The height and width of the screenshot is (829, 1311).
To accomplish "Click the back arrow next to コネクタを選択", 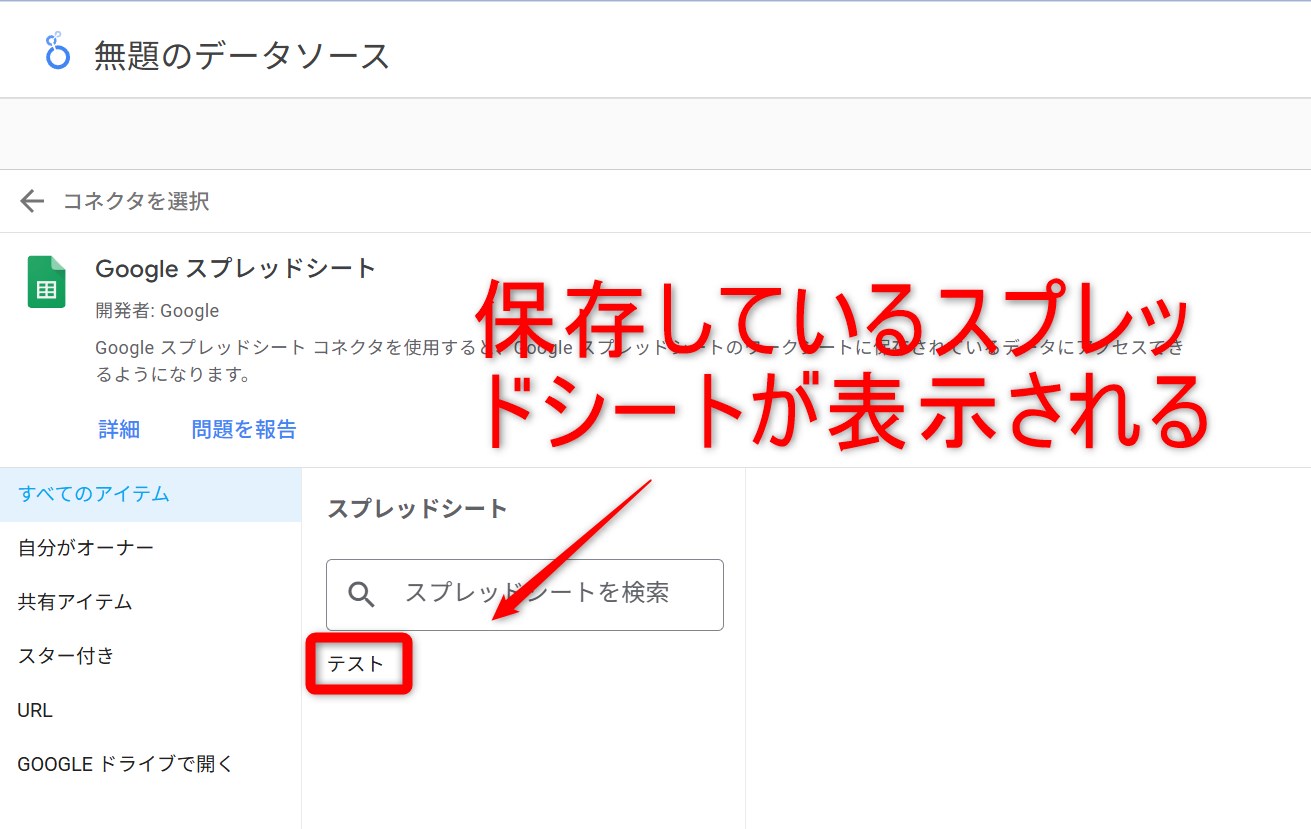I will click(32, 201).
